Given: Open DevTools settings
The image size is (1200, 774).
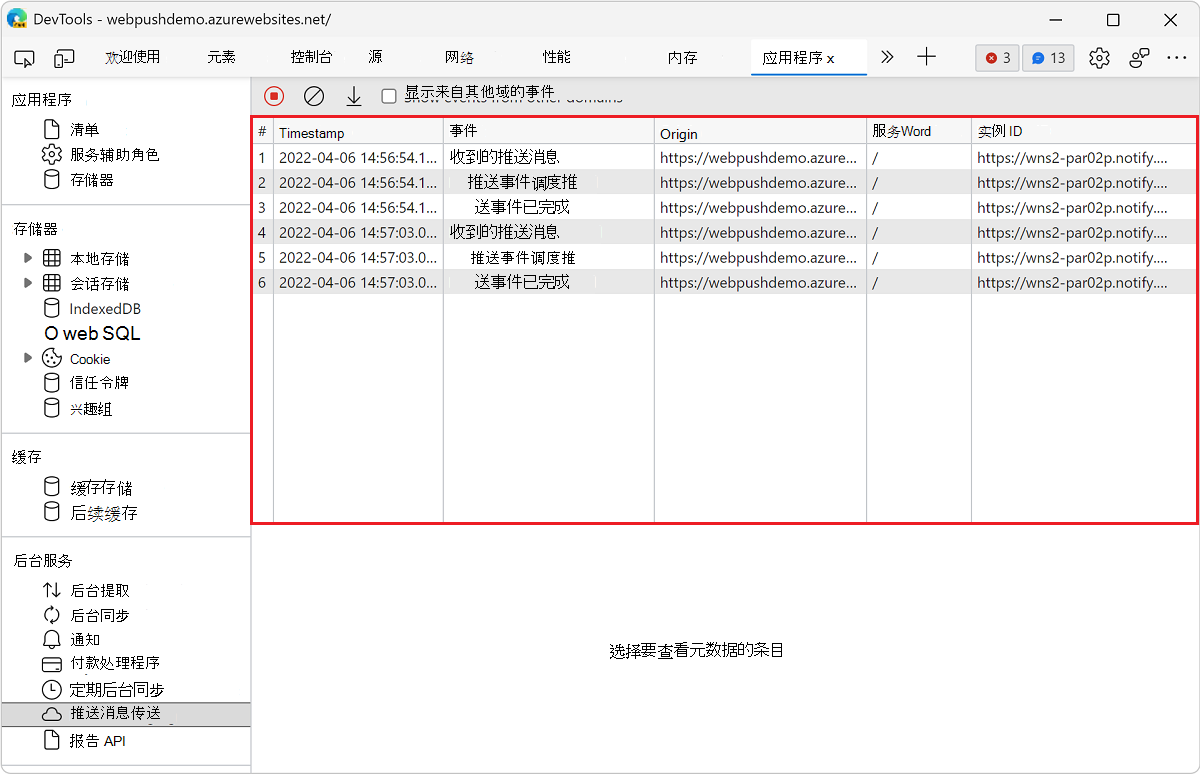Looking at the screenshot, I should (1099, 58).
